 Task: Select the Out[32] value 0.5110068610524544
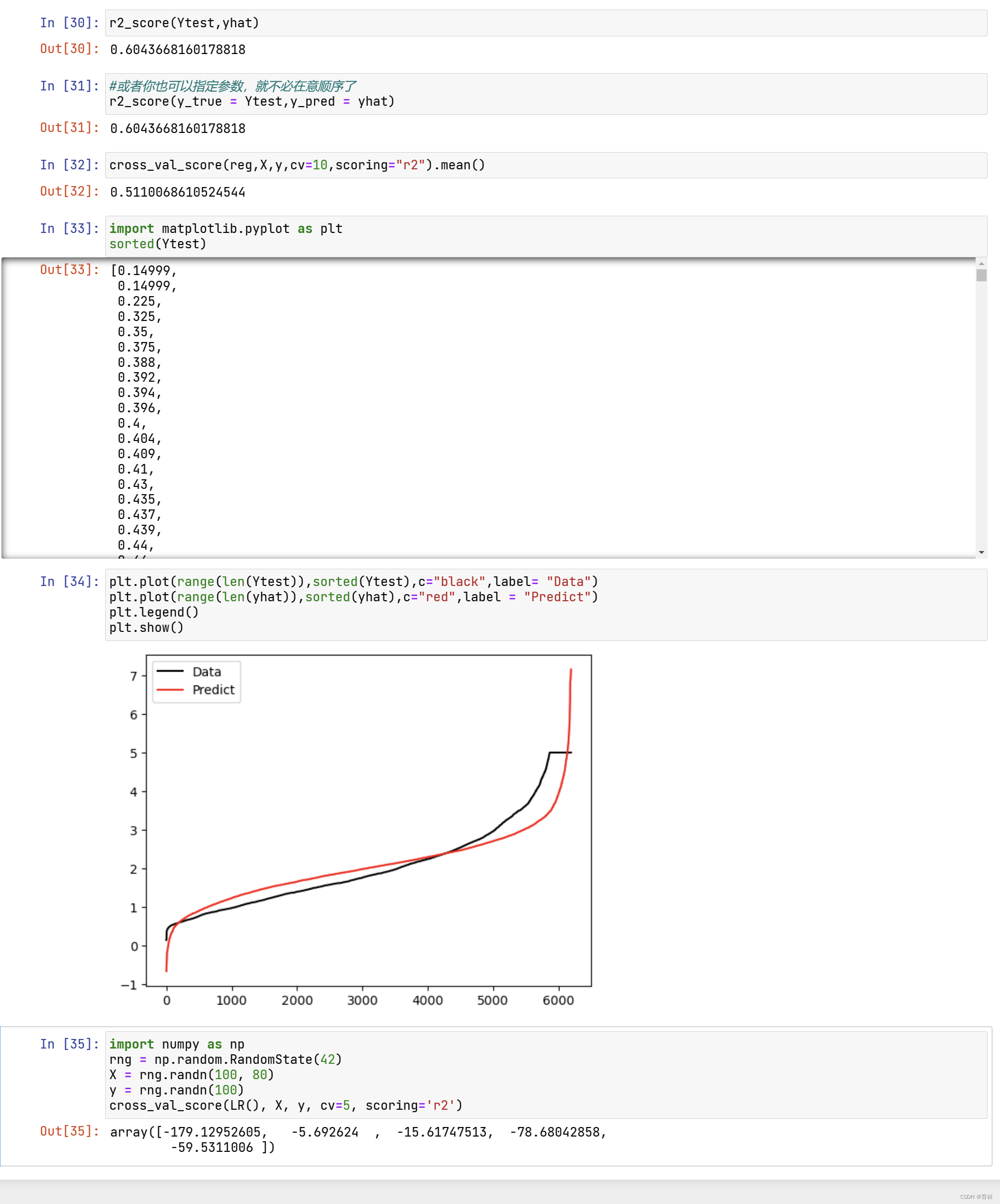point(178,192)
